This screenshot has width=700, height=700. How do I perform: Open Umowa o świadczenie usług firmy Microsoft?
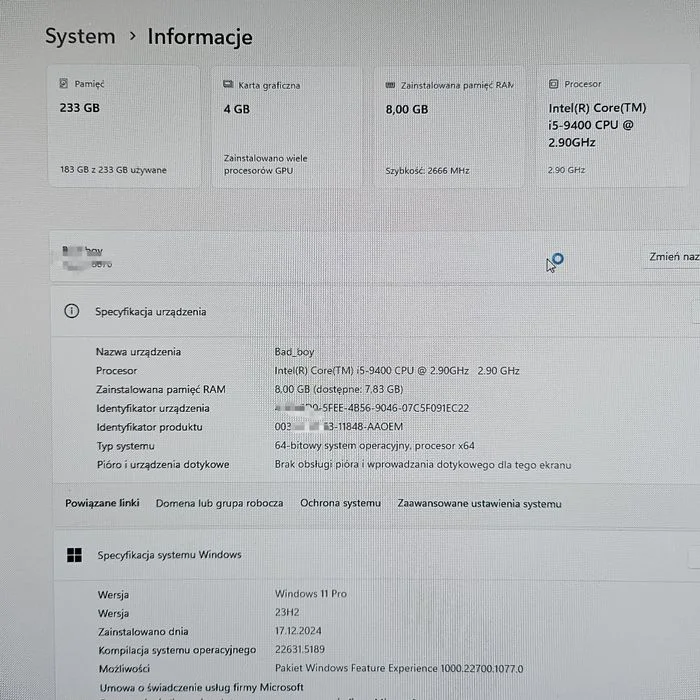point(201,688)
